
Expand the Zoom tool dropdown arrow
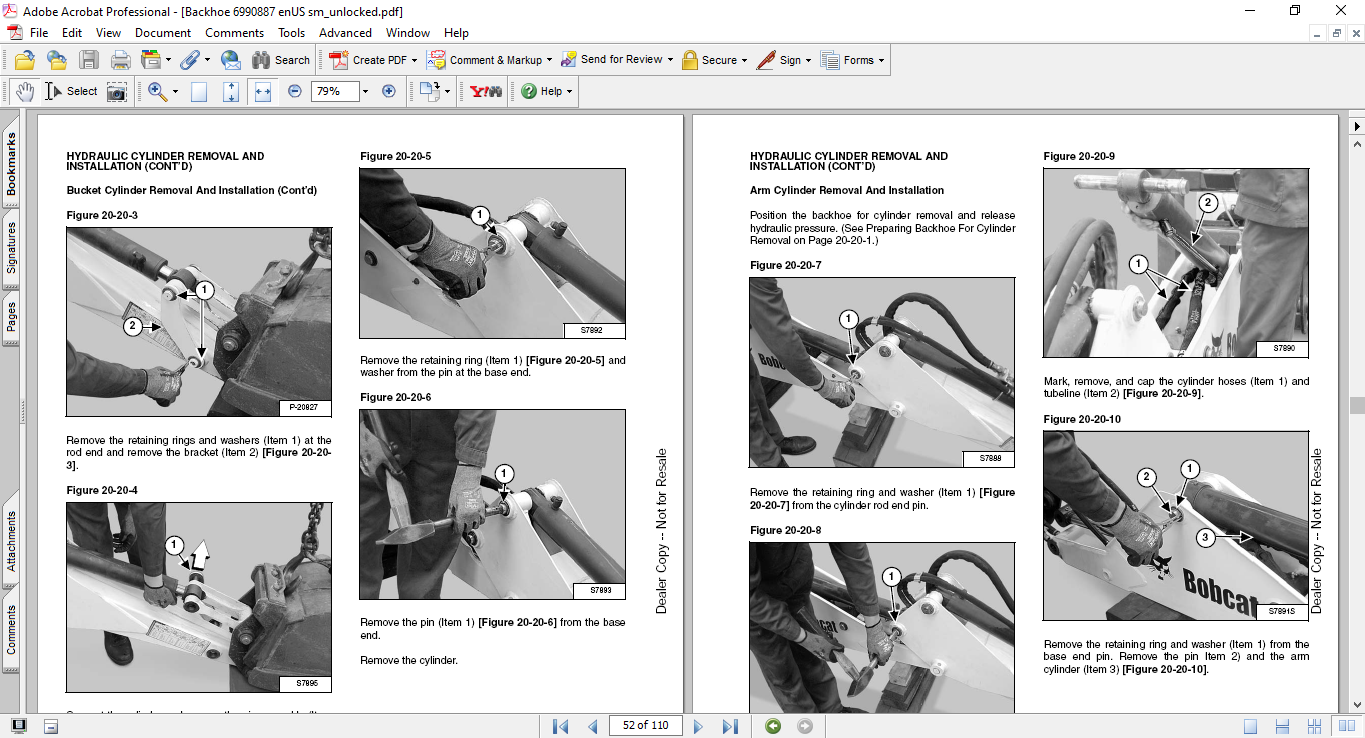[x=175, y=91]
